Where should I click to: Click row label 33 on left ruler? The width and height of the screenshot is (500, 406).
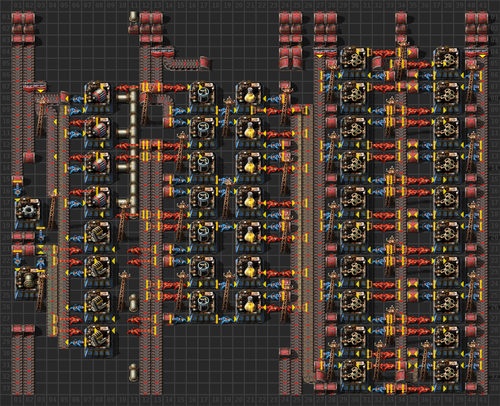click(6, 389)
